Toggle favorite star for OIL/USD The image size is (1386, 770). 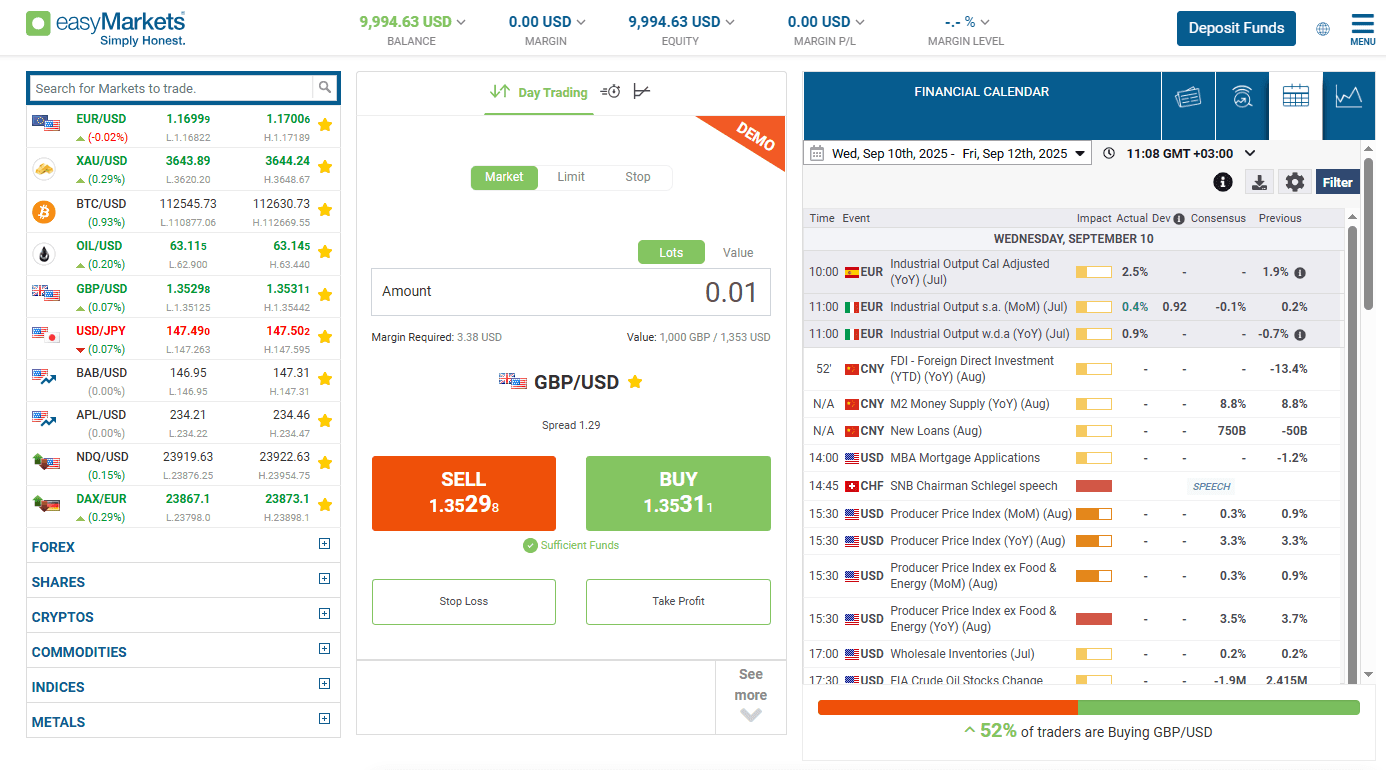(325, 252)
